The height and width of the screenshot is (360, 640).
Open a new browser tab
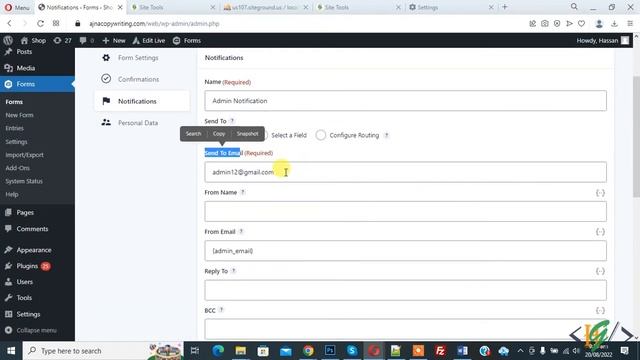pyautogui.click(x=505, y=7)
